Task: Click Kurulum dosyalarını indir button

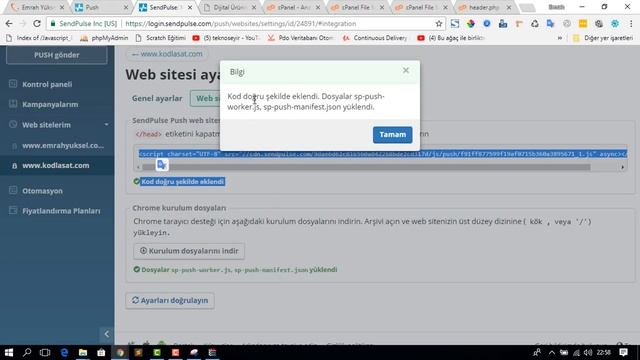Action: click(x=189, y=251)
